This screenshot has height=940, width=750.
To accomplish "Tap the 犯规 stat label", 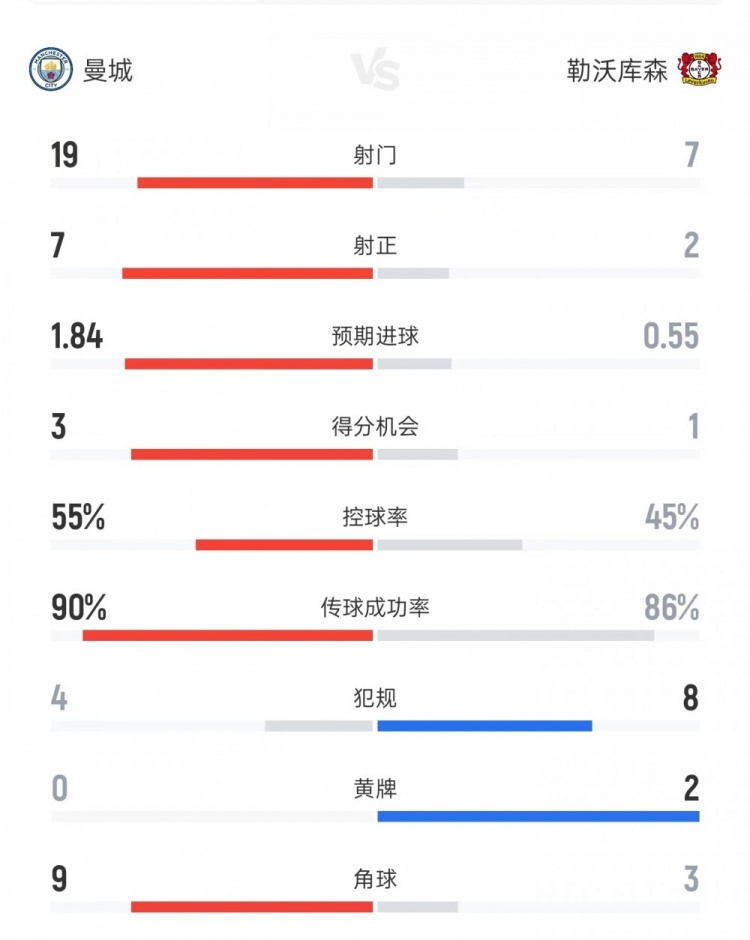I will [x=375, y=698].
